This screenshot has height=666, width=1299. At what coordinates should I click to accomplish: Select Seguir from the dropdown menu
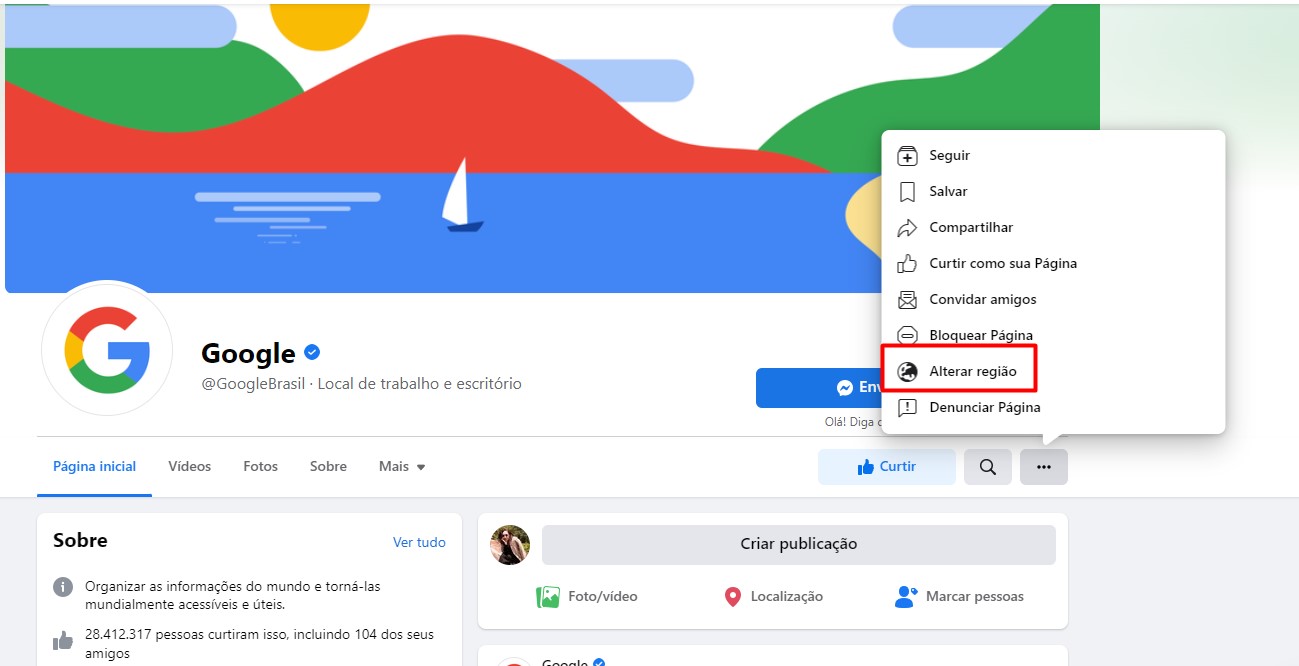point(1053,156)
